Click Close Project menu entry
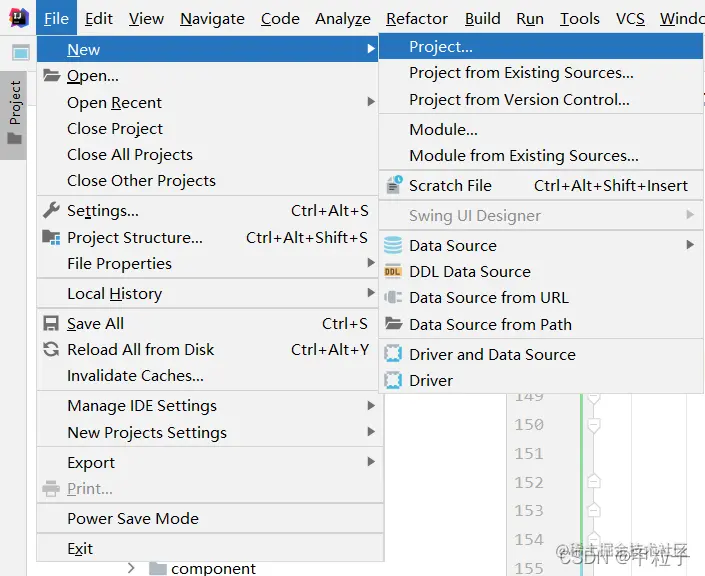705x576 pixels. (207, 129)
